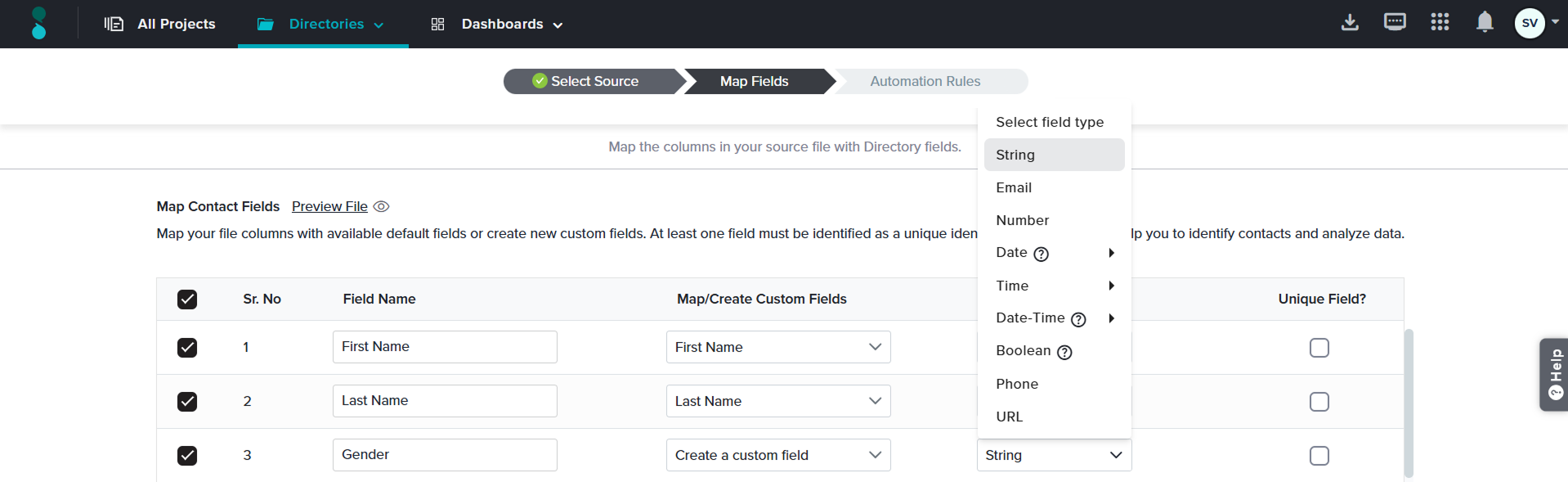This screenshot has height=482, width=1568.
Task: Open the SV user avatar menu
Action: (1530, 23)
